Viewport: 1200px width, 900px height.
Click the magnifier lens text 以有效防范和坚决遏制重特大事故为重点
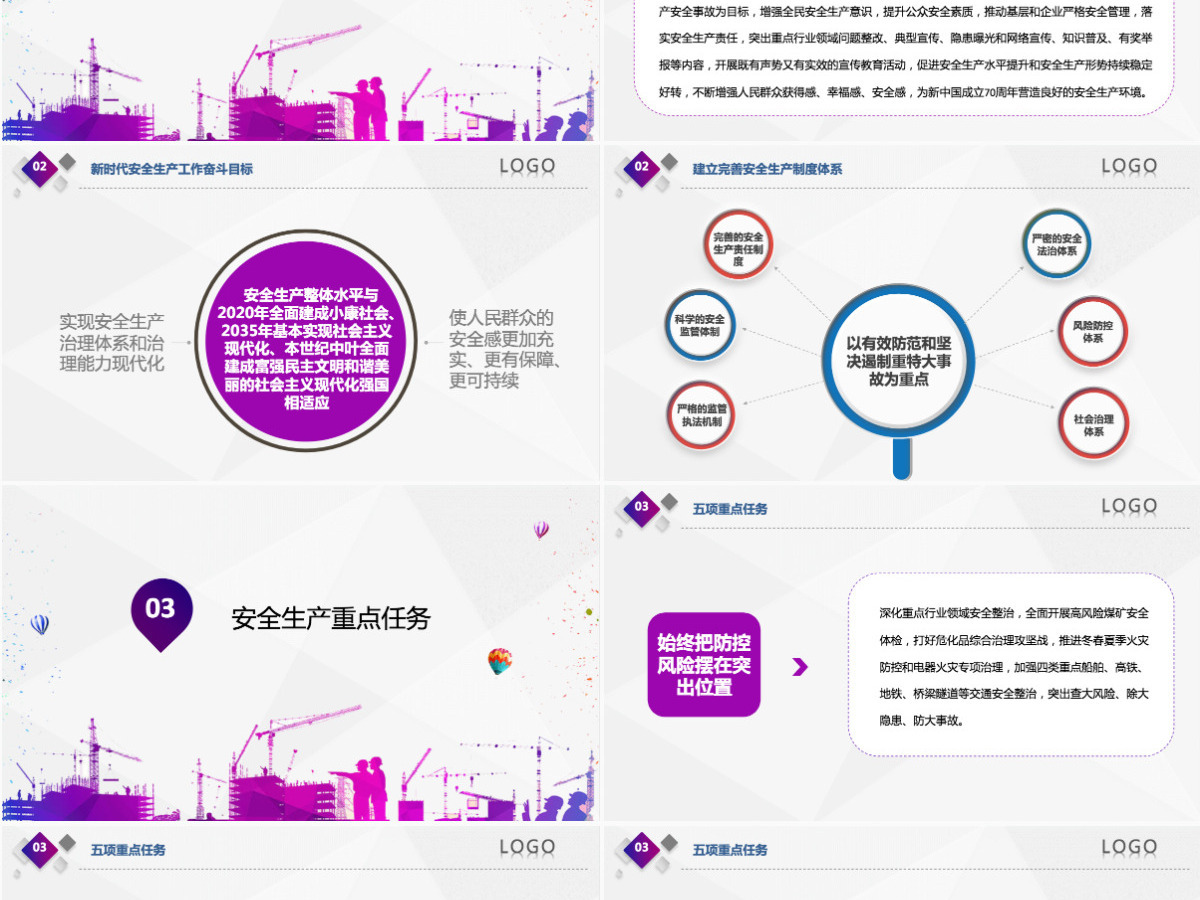coord(898,361)
